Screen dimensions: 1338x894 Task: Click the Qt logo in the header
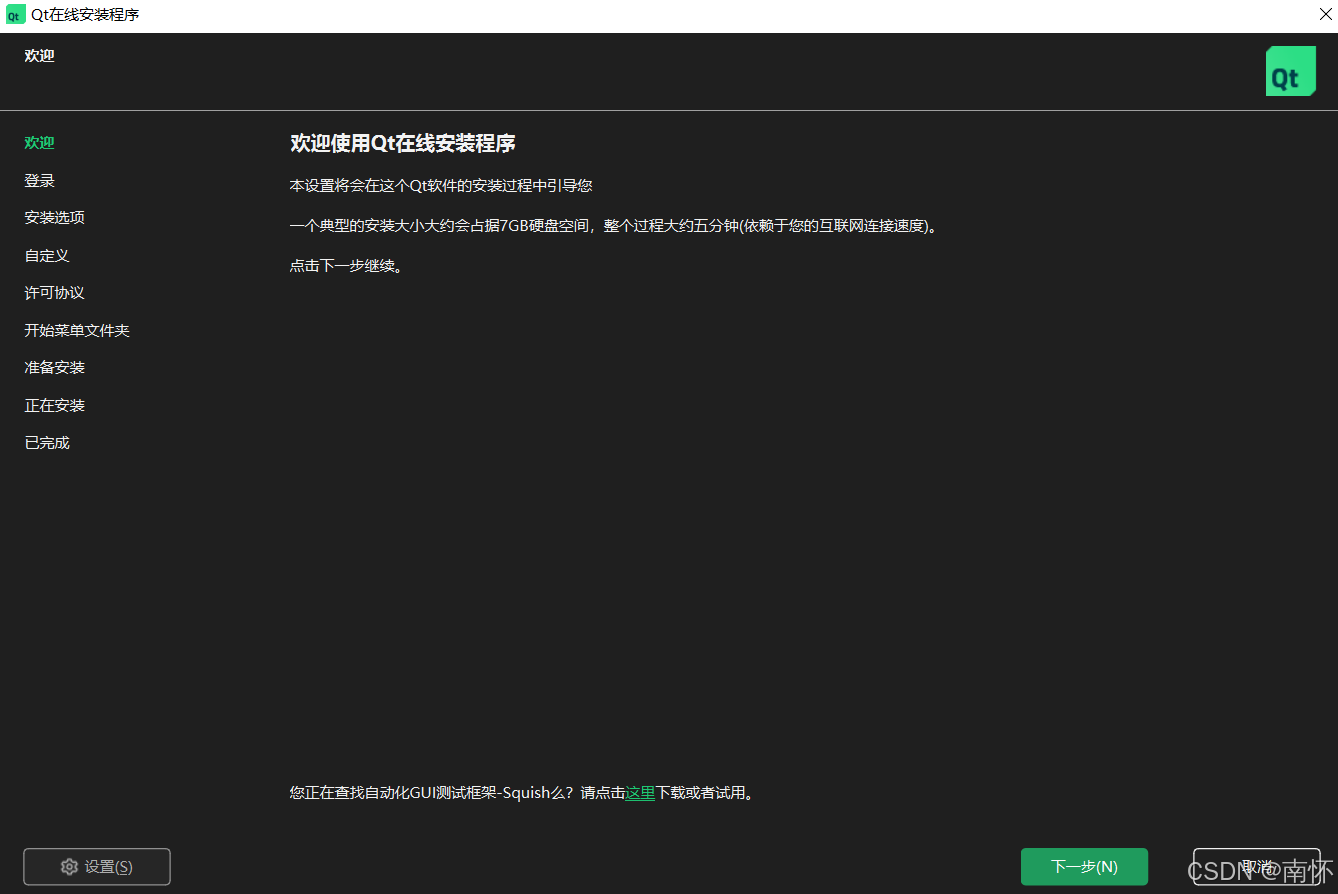(x=1290, y=71)
